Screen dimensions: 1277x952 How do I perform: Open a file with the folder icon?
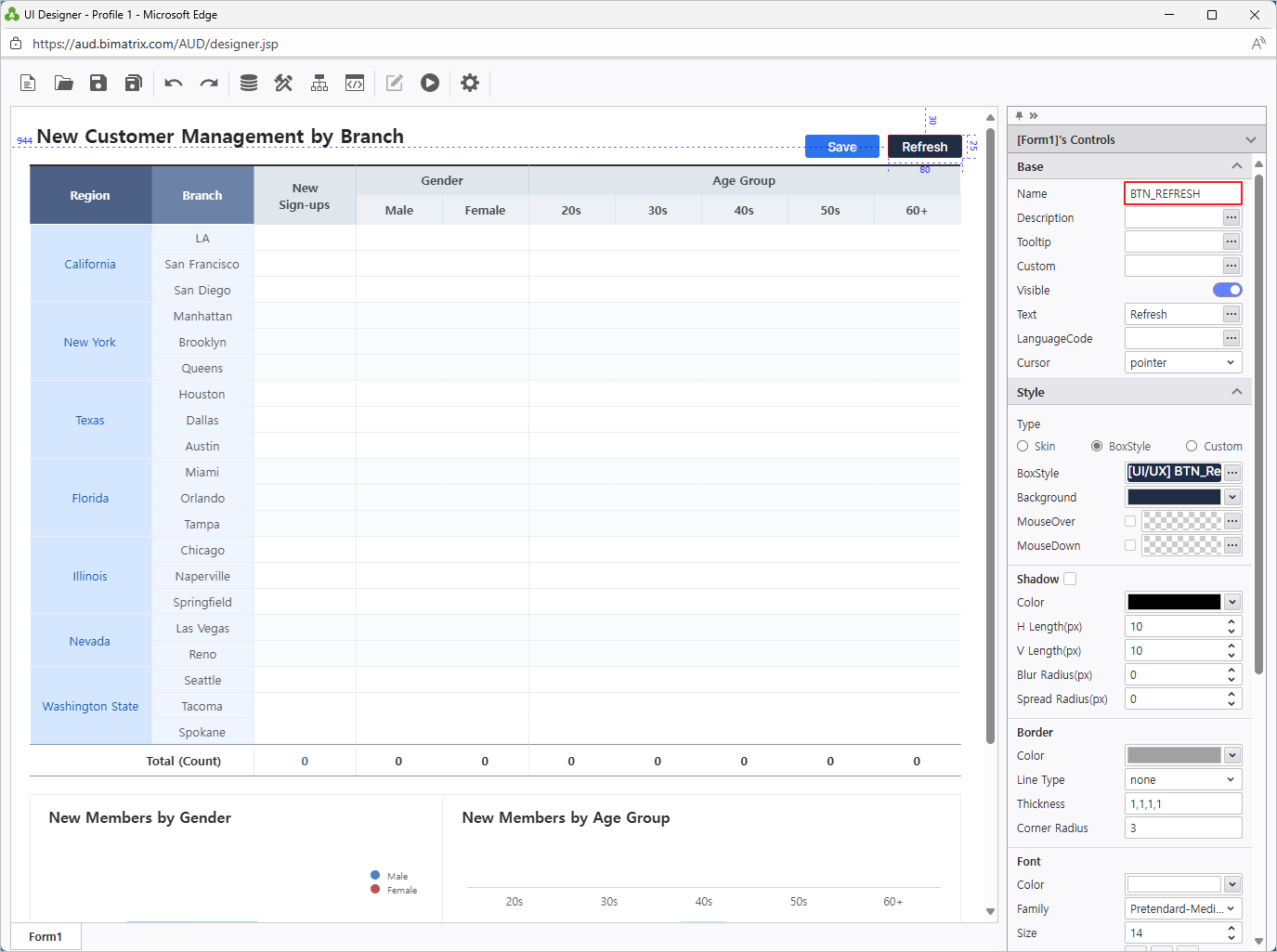[63, 84]
